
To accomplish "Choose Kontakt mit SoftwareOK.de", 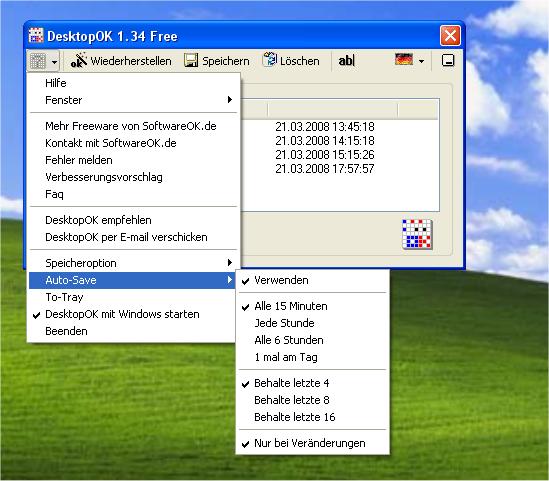I will [x=133, y=143].
